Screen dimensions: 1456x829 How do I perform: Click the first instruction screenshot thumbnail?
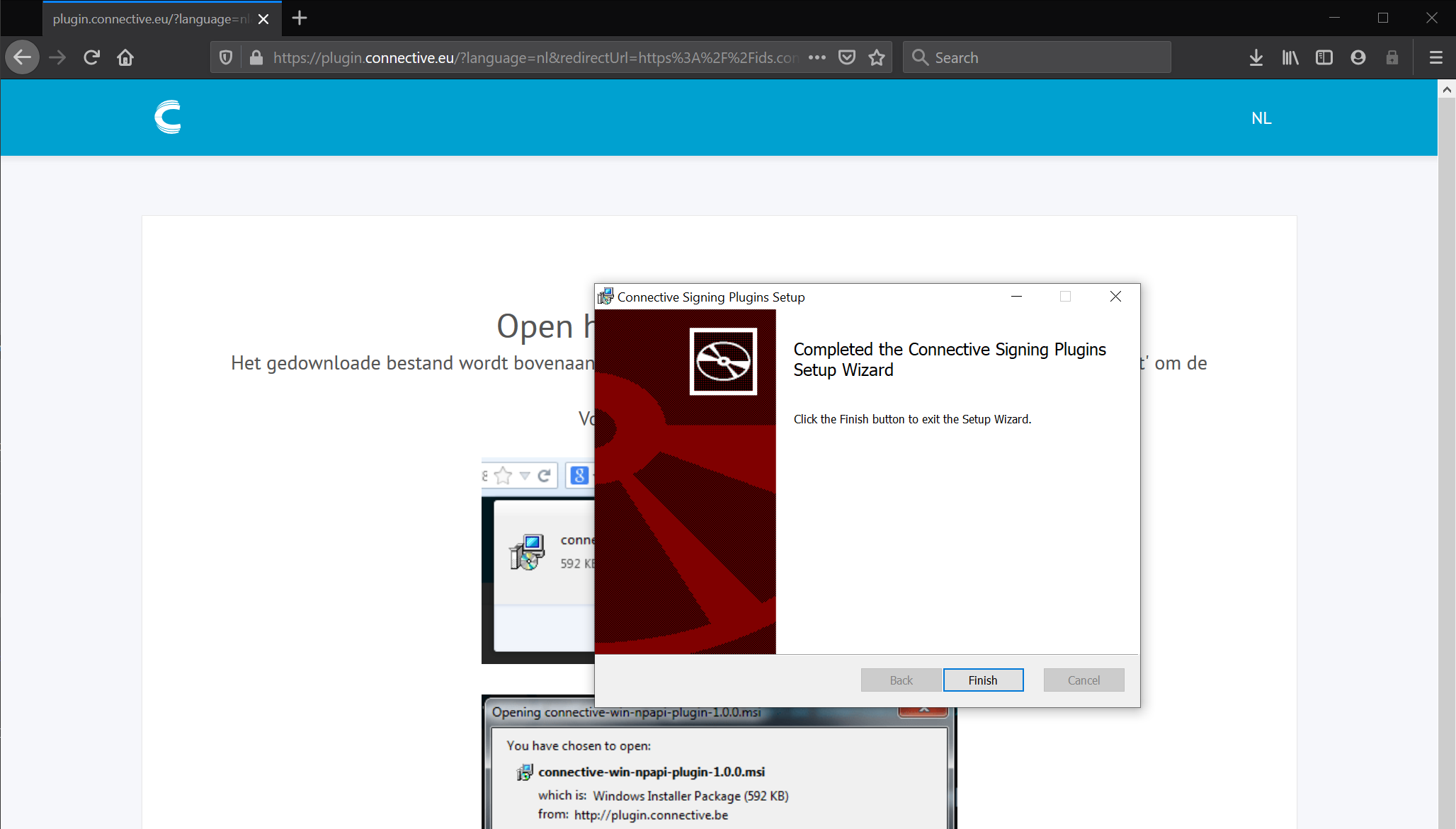click(x=538, y=560)
